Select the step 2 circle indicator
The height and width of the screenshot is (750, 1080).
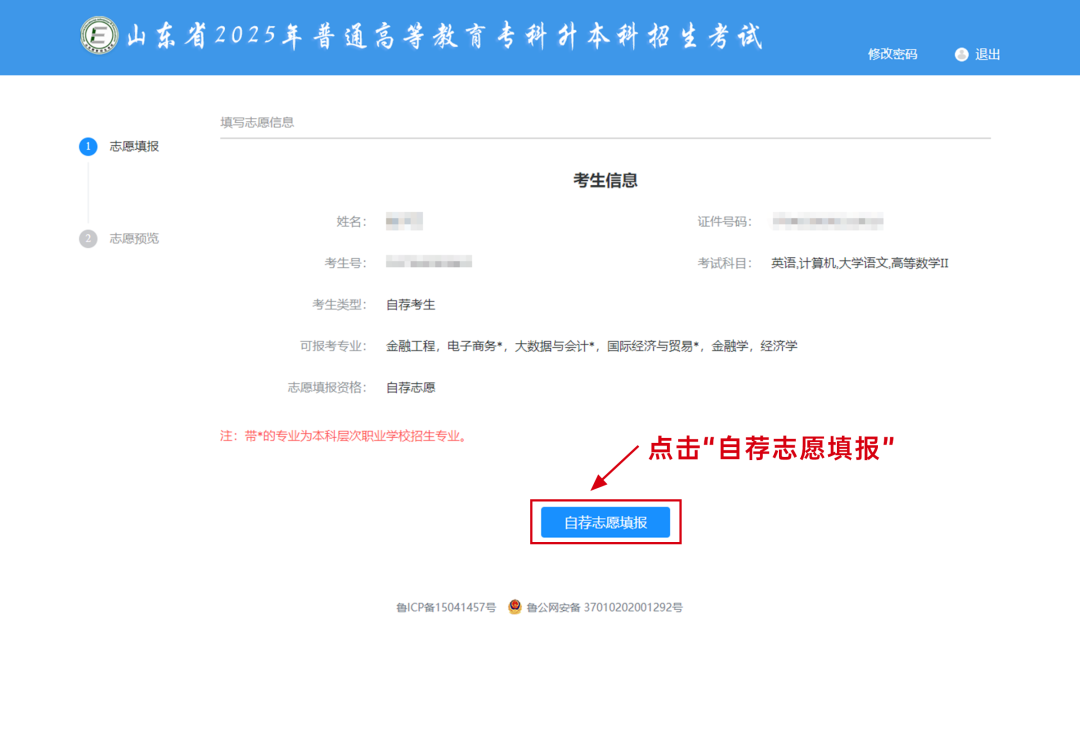point(89,238)
